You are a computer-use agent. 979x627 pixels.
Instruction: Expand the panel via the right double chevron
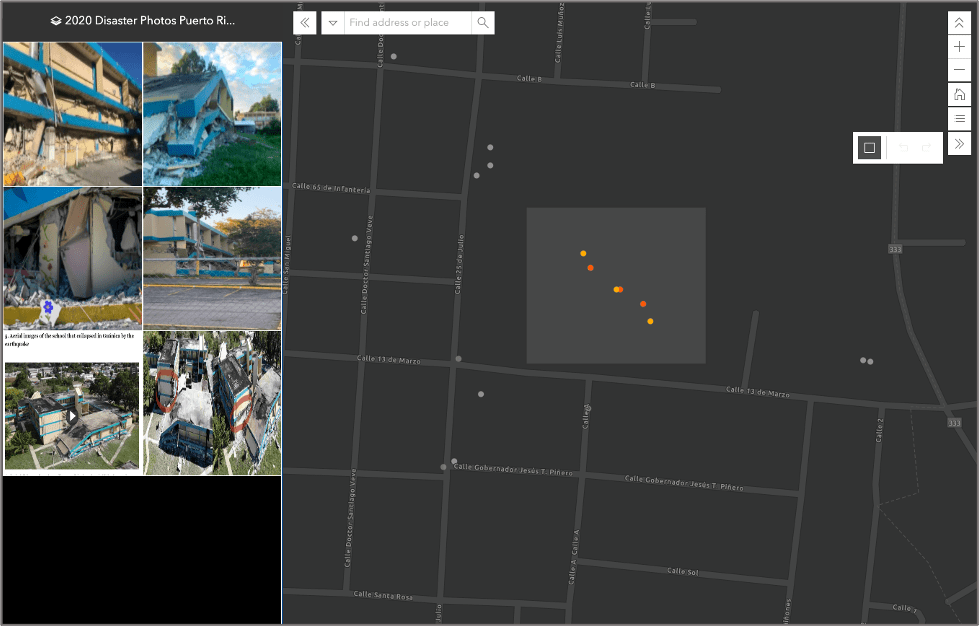[x=959, y=143]
